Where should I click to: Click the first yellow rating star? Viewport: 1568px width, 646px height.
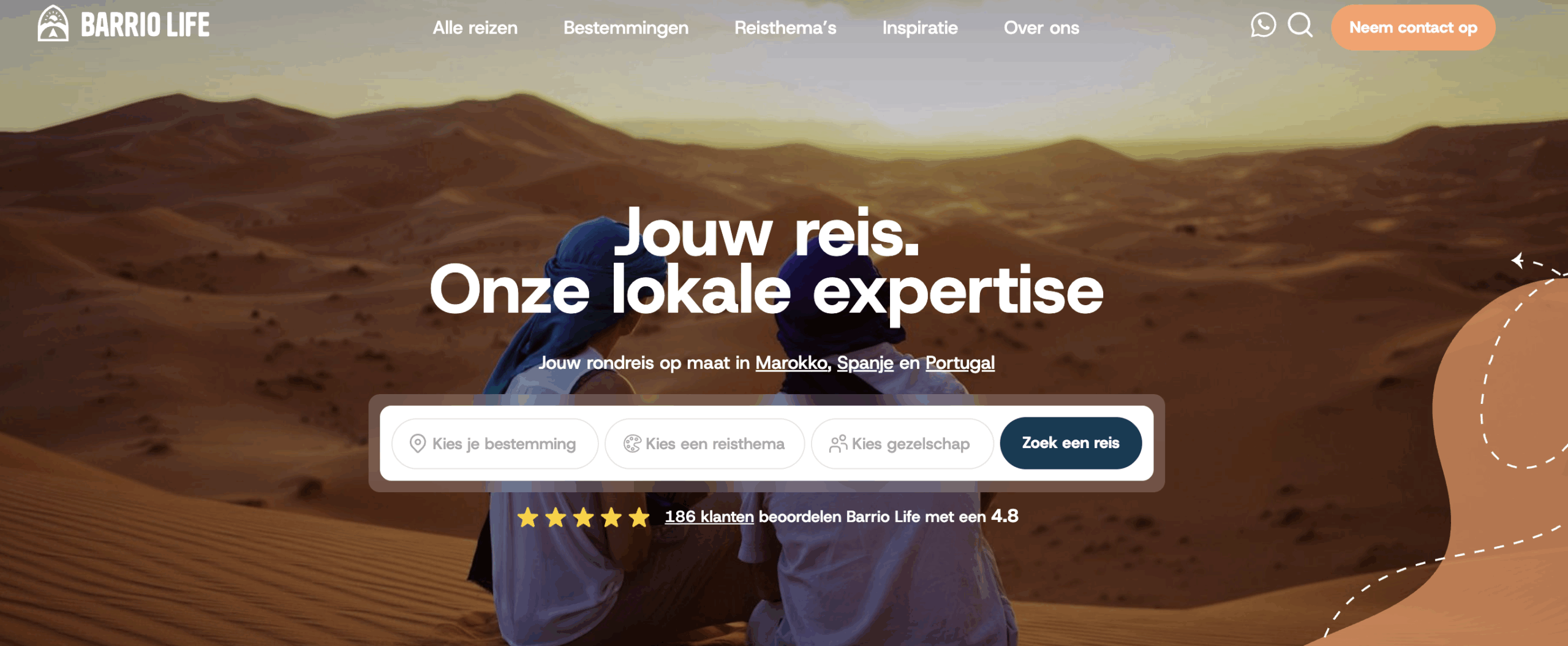(x=527, y=517)
